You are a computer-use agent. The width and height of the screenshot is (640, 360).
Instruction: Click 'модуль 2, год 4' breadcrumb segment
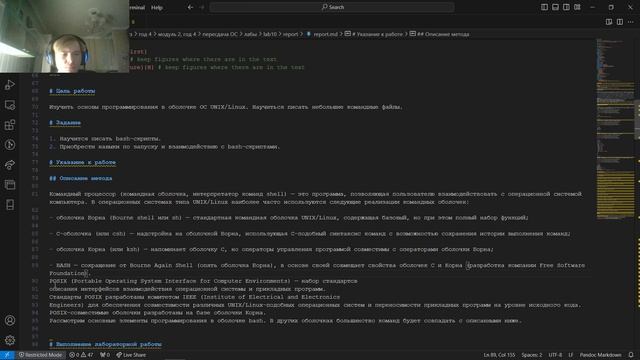point(176,34)
